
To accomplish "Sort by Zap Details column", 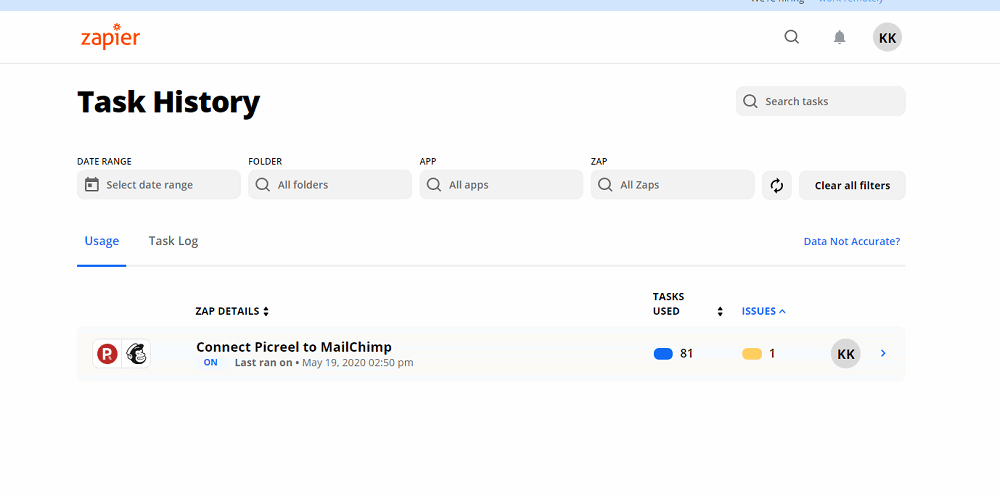I will click(x=232, y=311).
